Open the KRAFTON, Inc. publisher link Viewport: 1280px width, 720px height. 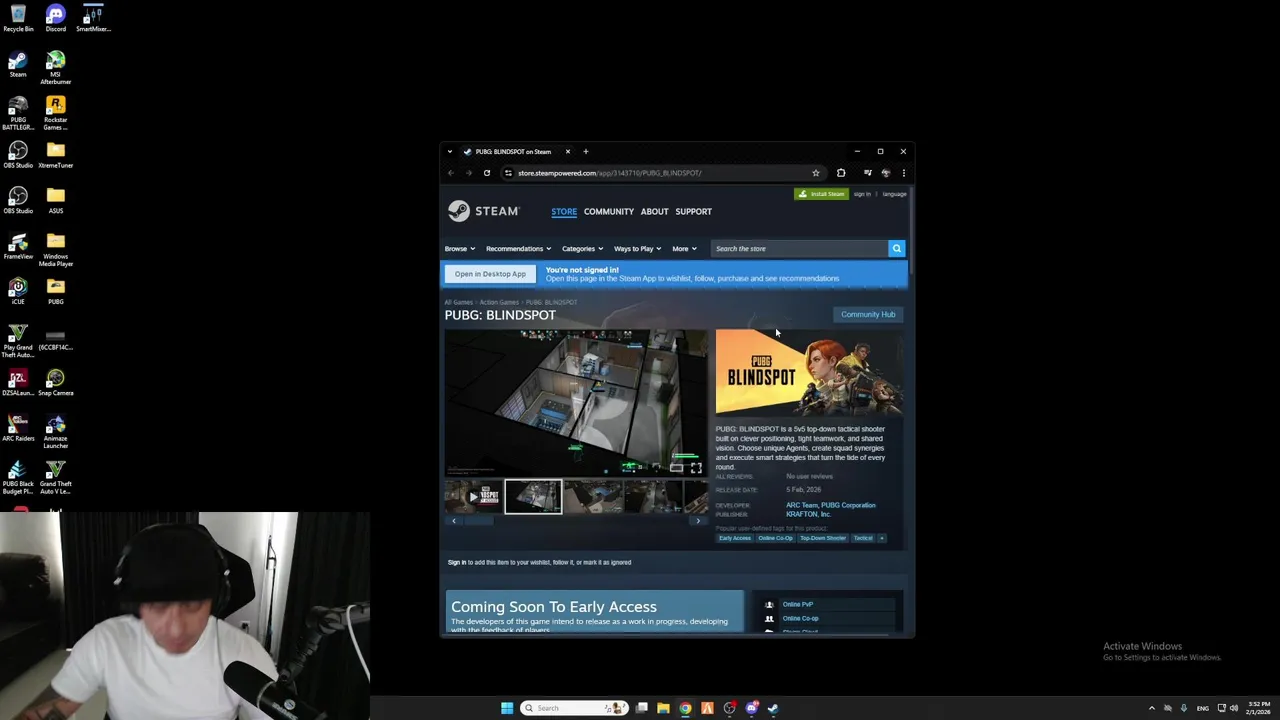[x=808, y=514]
